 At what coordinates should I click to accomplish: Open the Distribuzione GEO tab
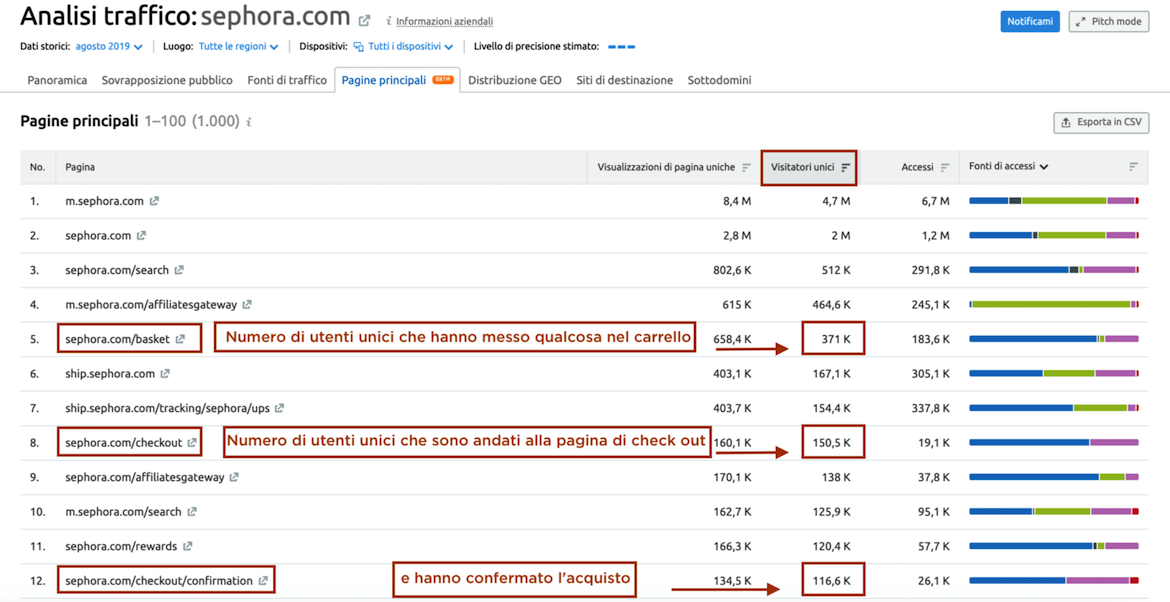[x=514, y=80]
